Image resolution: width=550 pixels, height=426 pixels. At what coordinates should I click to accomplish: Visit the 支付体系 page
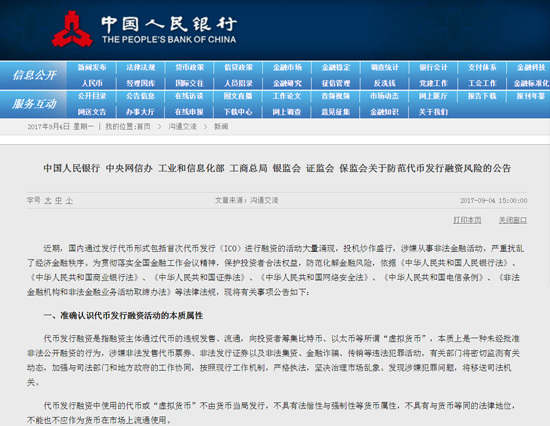(482, 67)
